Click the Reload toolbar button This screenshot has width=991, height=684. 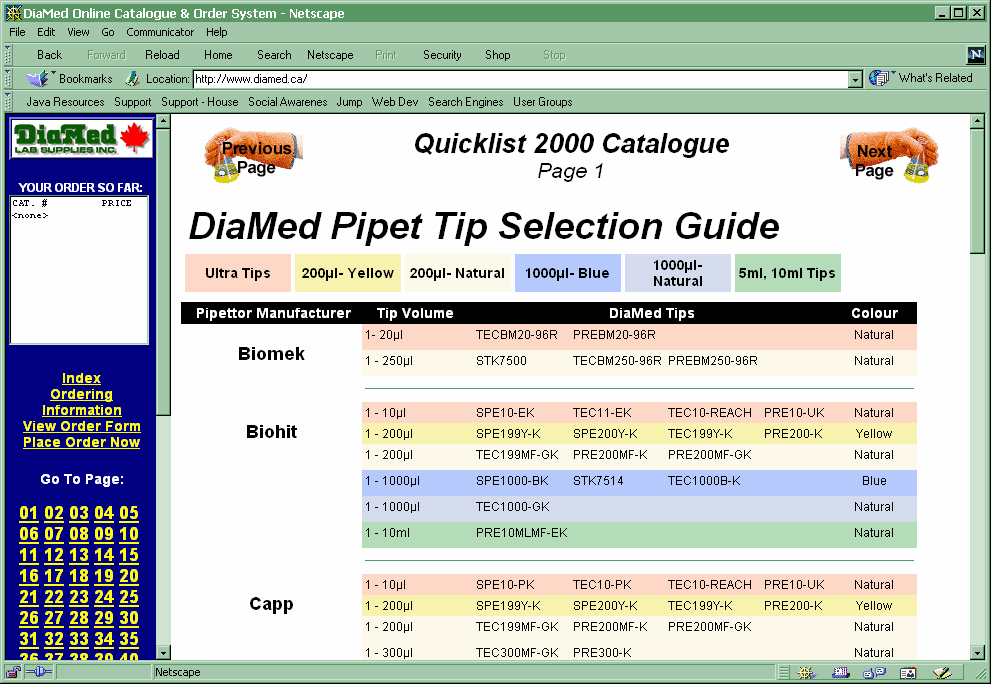point(162,55)
